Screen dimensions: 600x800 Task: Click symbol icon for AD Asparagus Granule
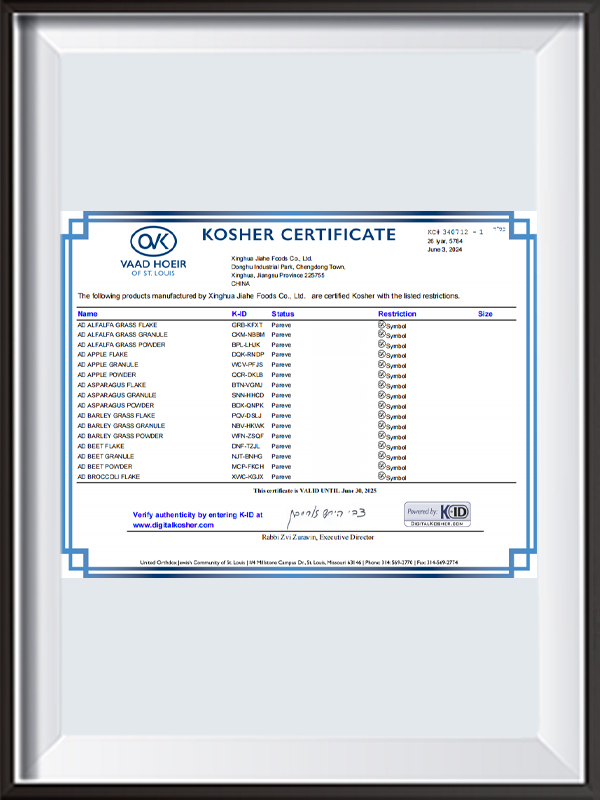coord(381,395)
